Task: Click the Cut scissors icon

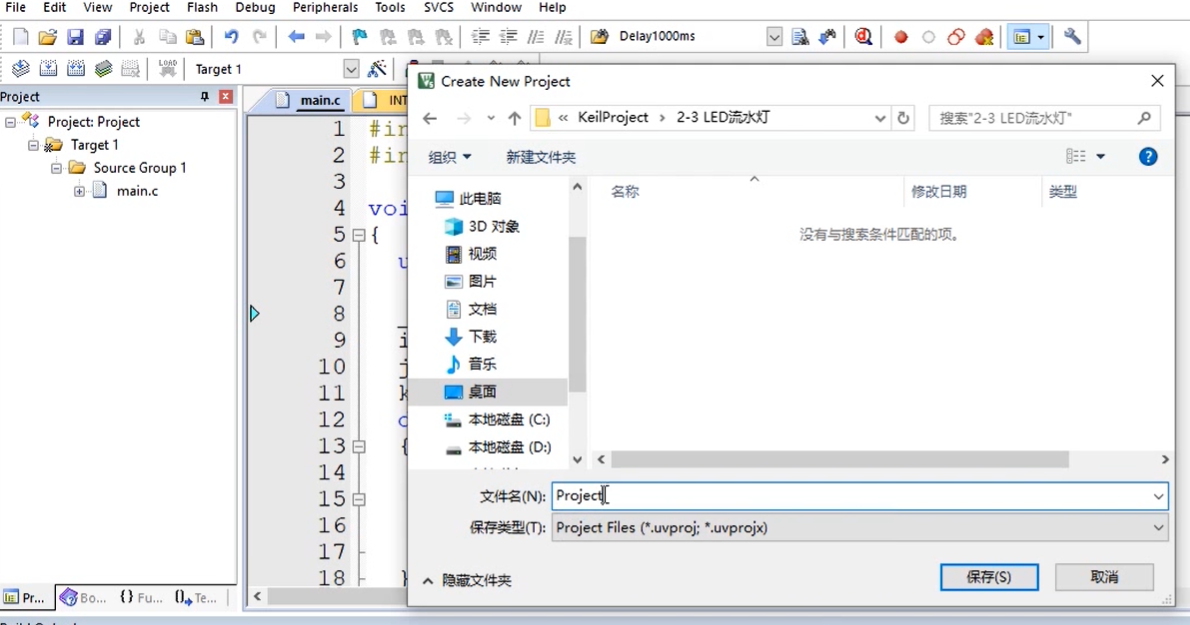Action: [x=139, y=36]
